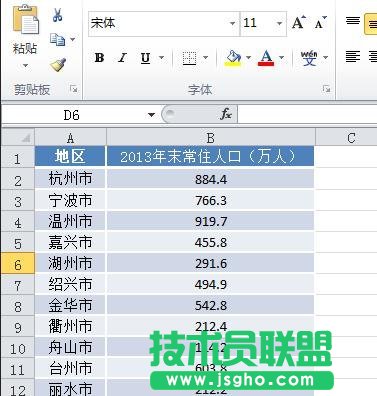Click the top align icon
377x396 pixels.
click(x=353, y=21)
